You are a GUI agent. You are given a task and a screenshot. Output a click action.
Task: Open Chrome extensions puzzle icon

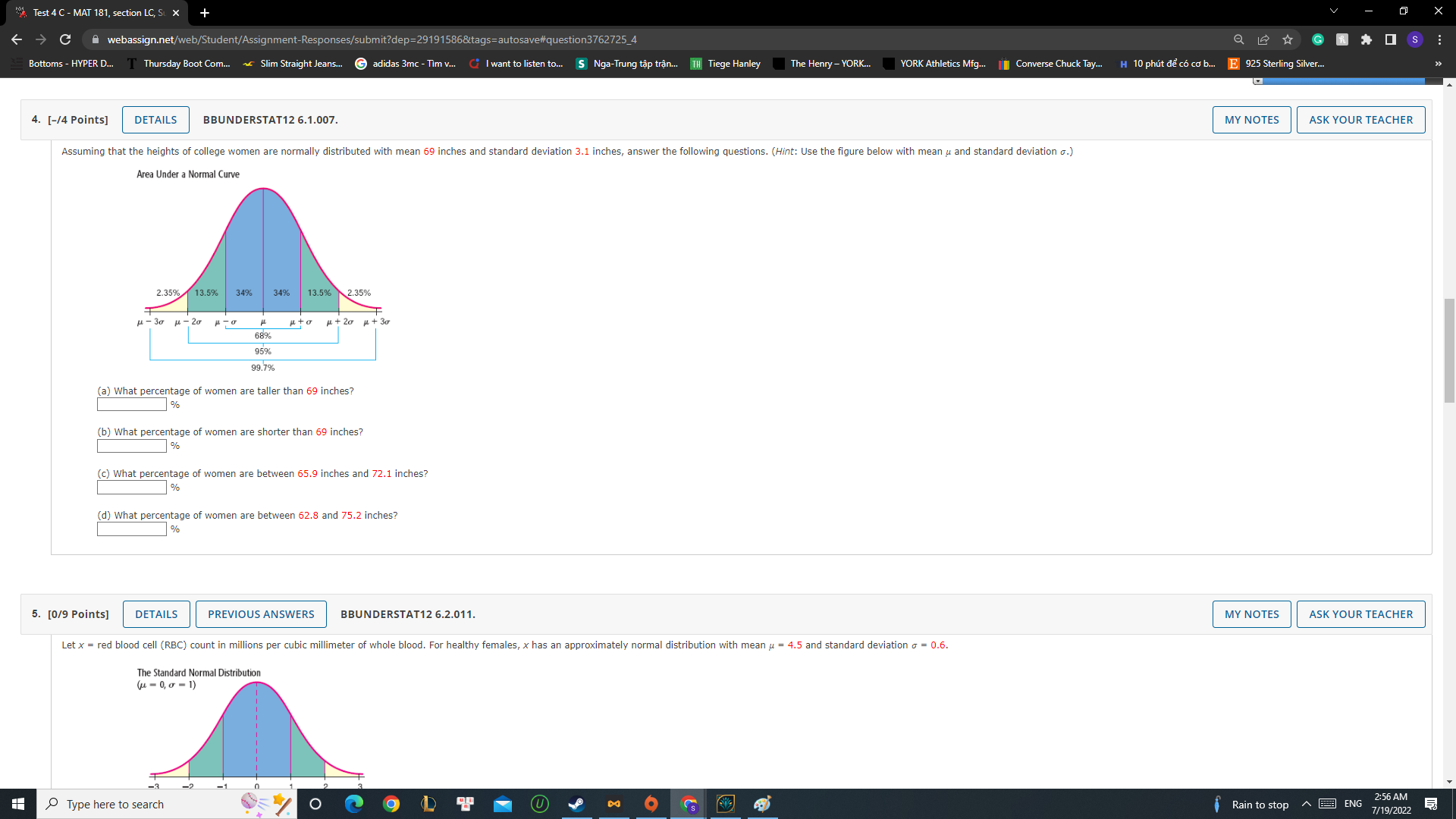[x=1367, y=39]
